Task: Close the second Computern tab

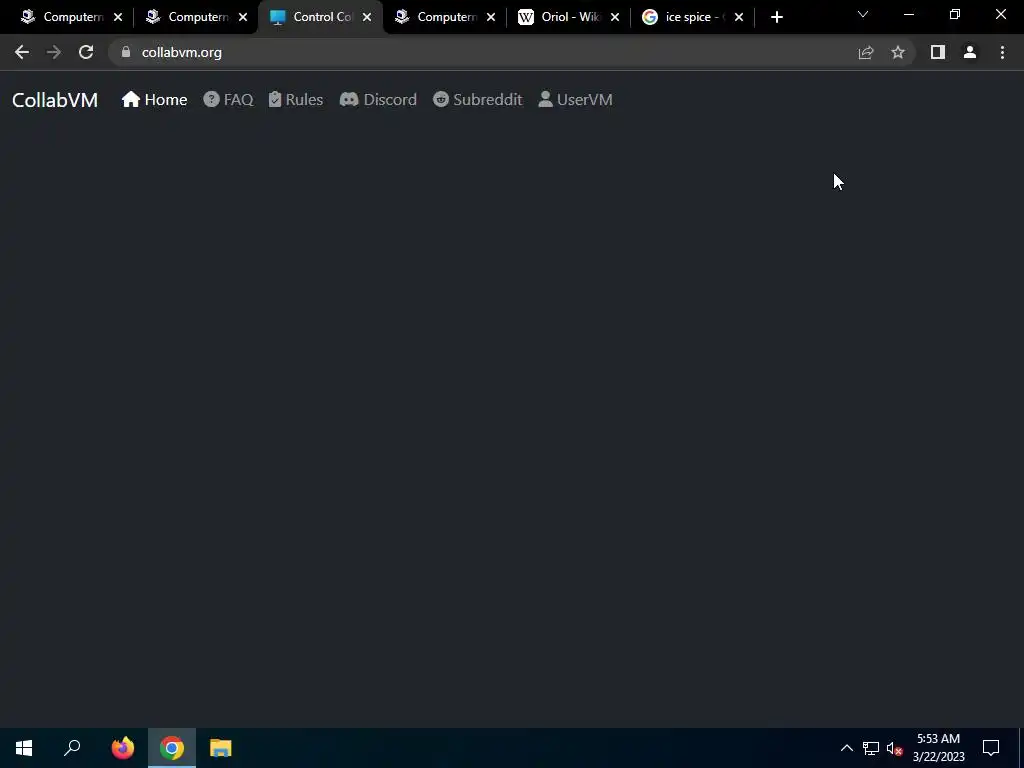Action: [243, 18]
